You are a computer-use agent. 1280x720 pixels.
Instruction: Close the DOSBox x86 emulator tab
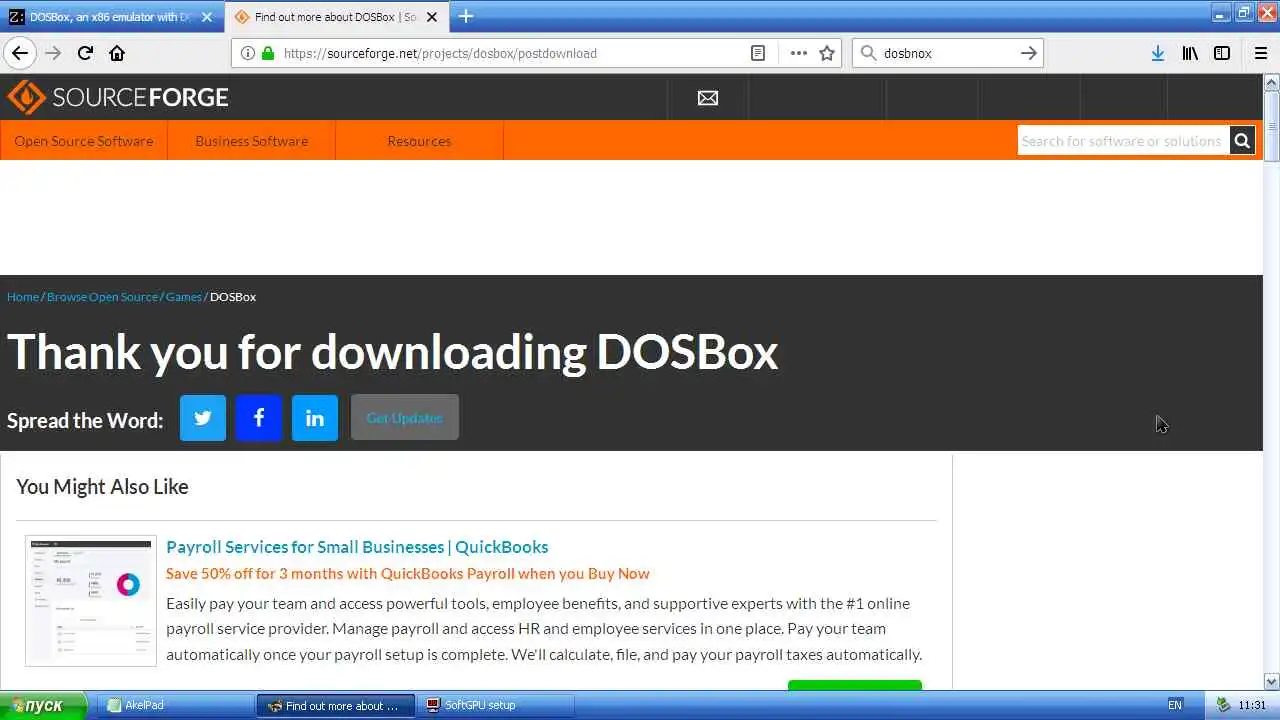coord(207,17)
